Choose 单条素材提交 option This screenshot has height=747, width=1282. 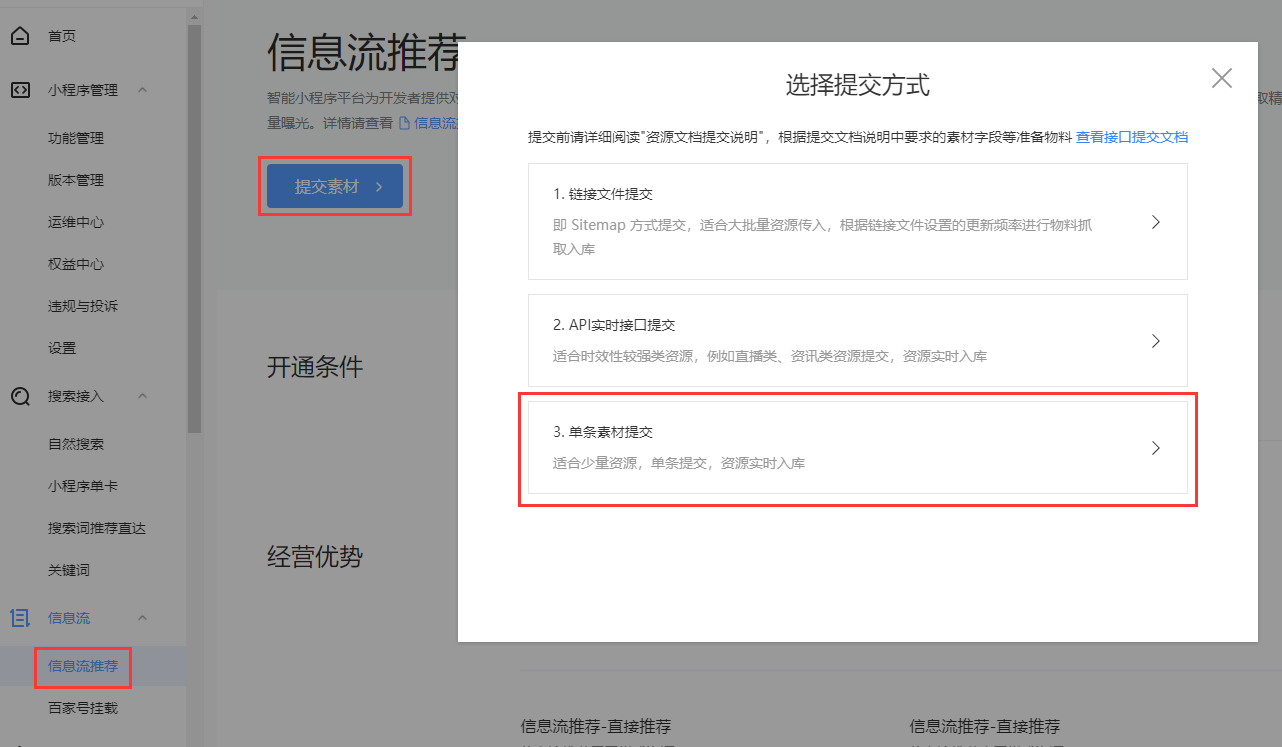[857, 447]
